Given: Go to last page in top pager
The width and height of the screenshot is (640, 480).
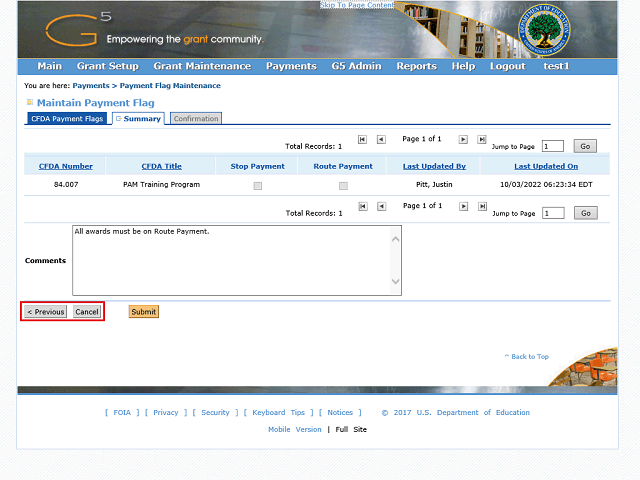Looking at the screenshot, I should 482,140.
